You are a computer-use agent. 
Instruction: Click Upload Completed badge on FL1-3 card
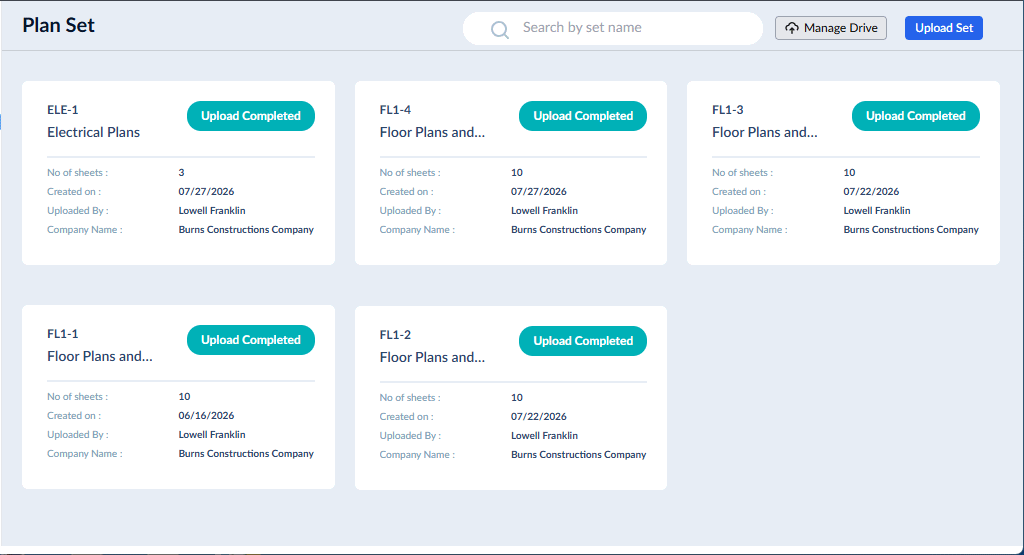(916, 116)
